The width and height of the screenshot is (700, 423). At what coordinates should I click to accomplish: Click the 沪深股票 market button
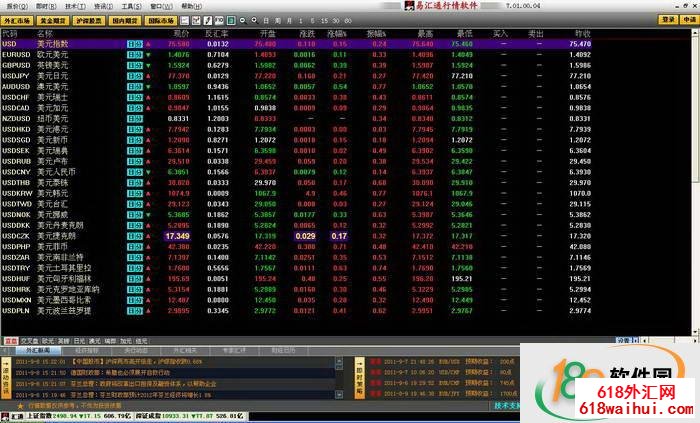(x=89, y=21)
